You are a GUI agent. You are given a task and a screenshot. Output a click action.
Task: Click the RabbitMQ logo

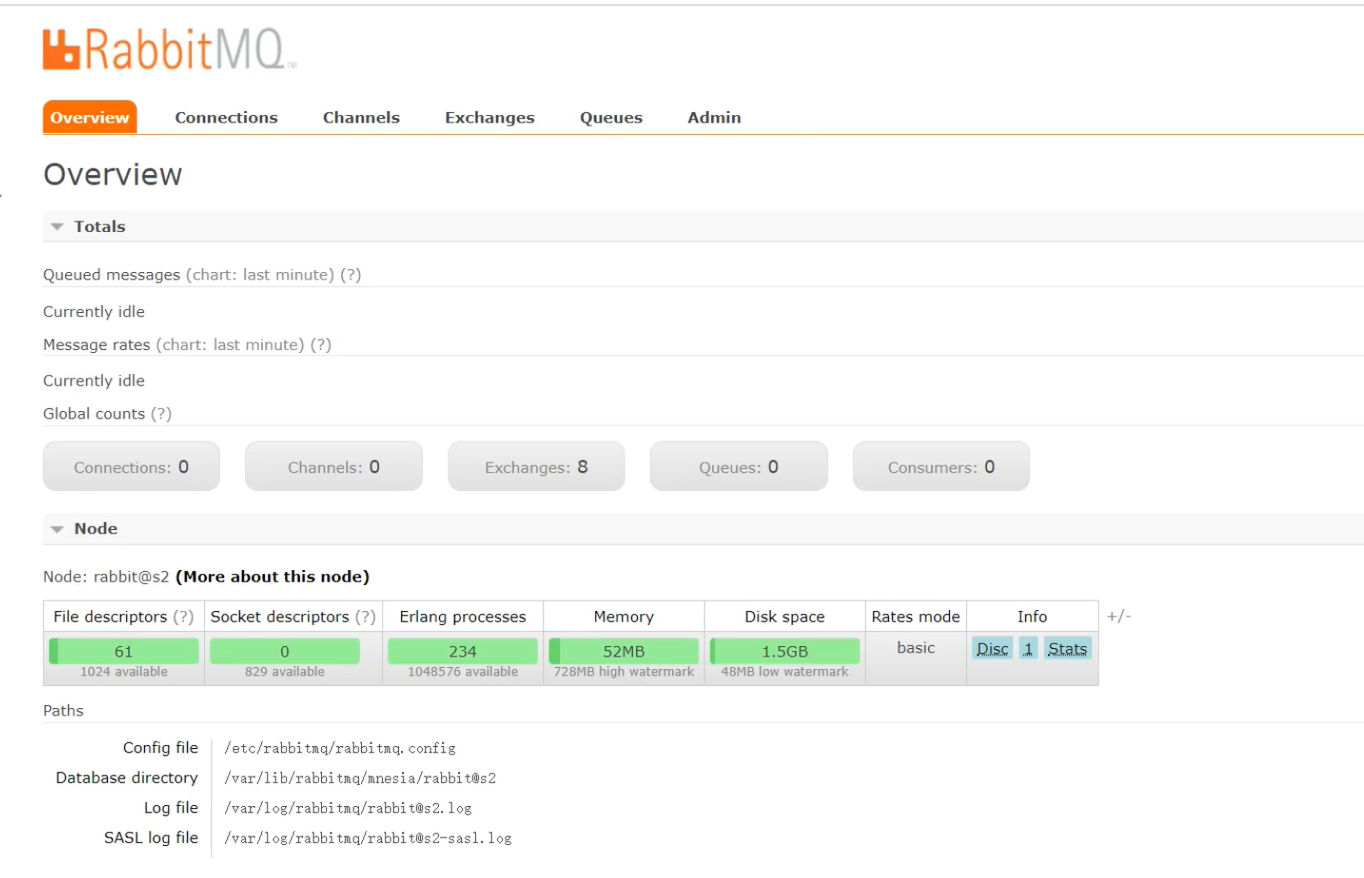169,50
